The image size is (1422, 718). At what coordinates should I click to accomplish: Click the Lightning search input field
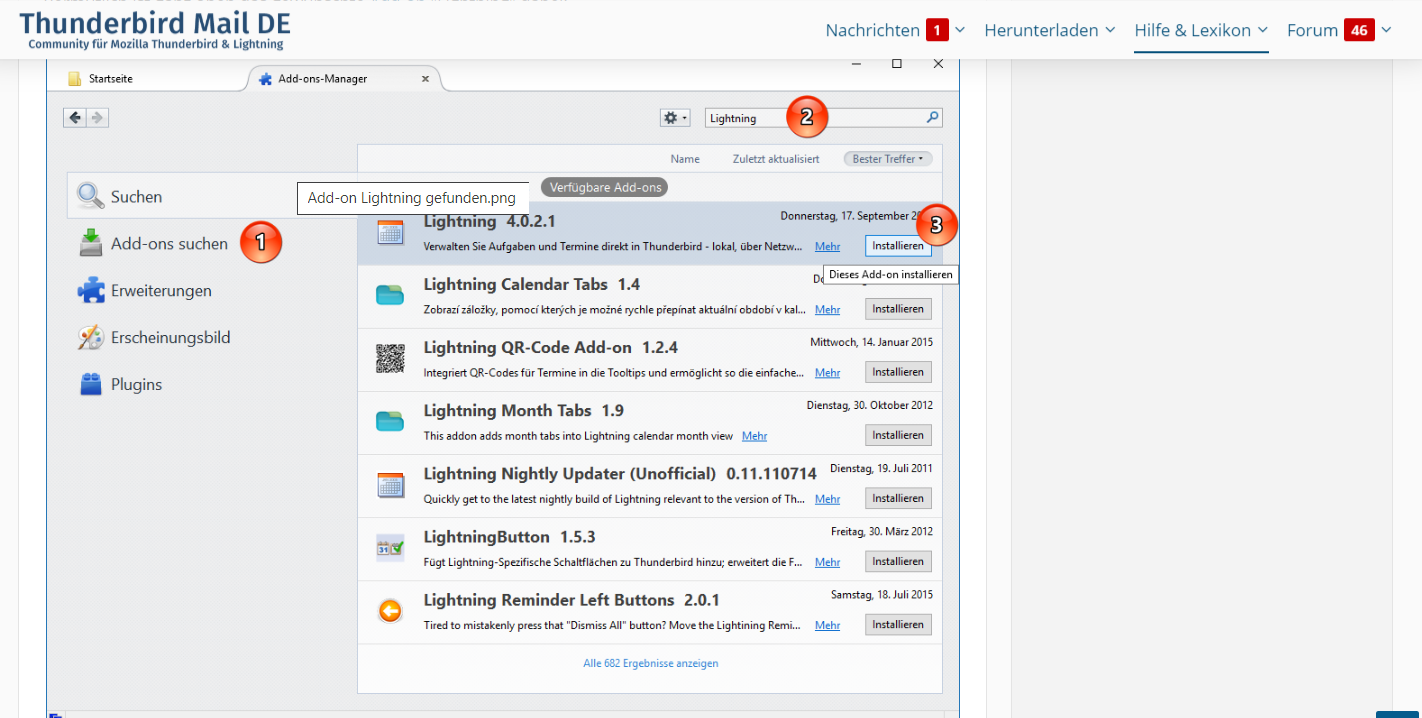tap(745, 118)
